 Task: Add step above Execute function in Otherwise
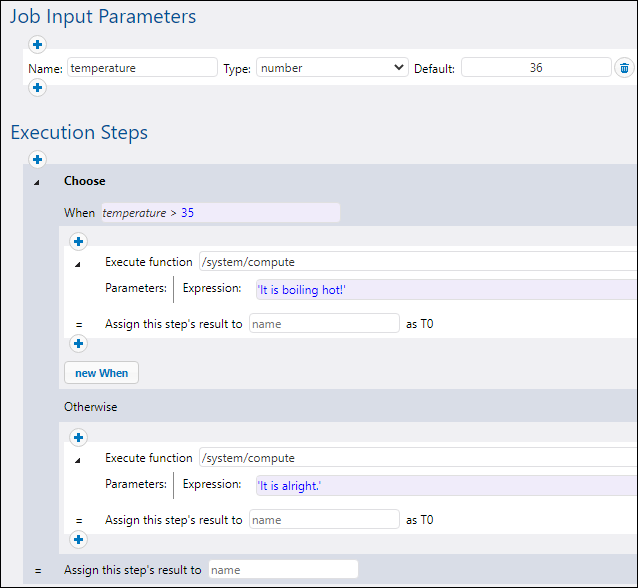tap(78, 437)
